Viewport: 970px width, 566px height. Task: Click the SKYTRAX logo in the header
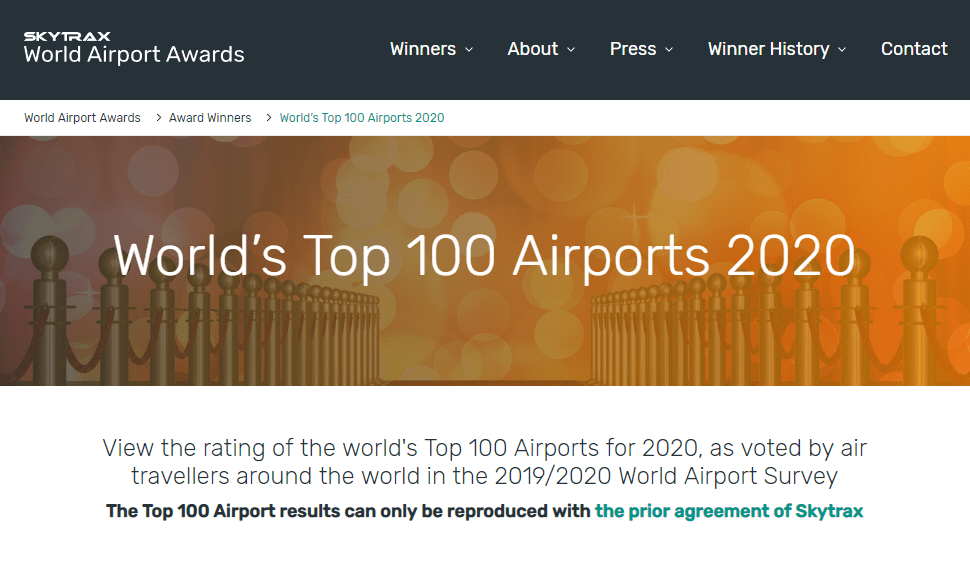point(67,36)
